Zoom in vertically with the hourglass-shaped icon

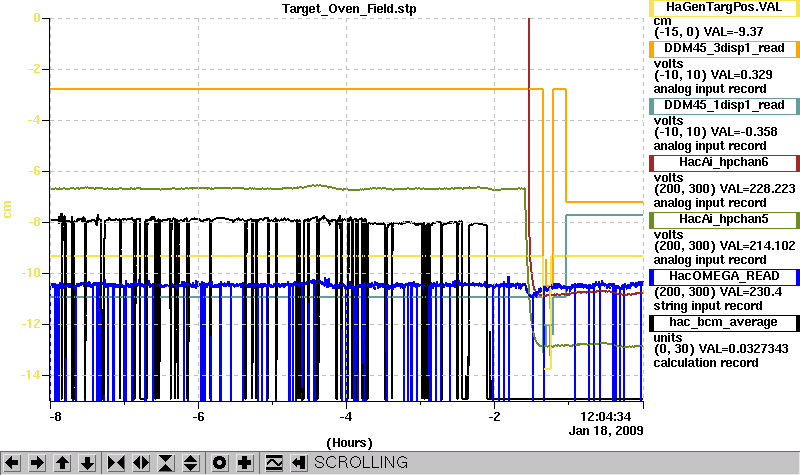click(166, 463)
